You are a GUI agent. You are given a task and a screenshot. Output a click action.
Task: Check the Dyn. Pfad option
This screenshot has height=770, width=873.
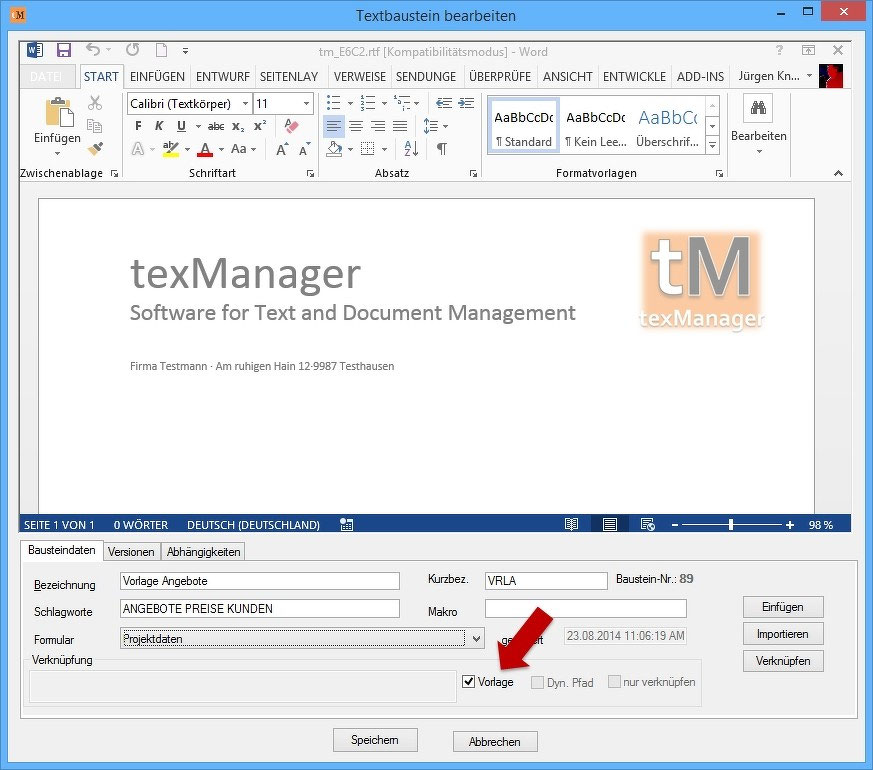coord(539,682)
